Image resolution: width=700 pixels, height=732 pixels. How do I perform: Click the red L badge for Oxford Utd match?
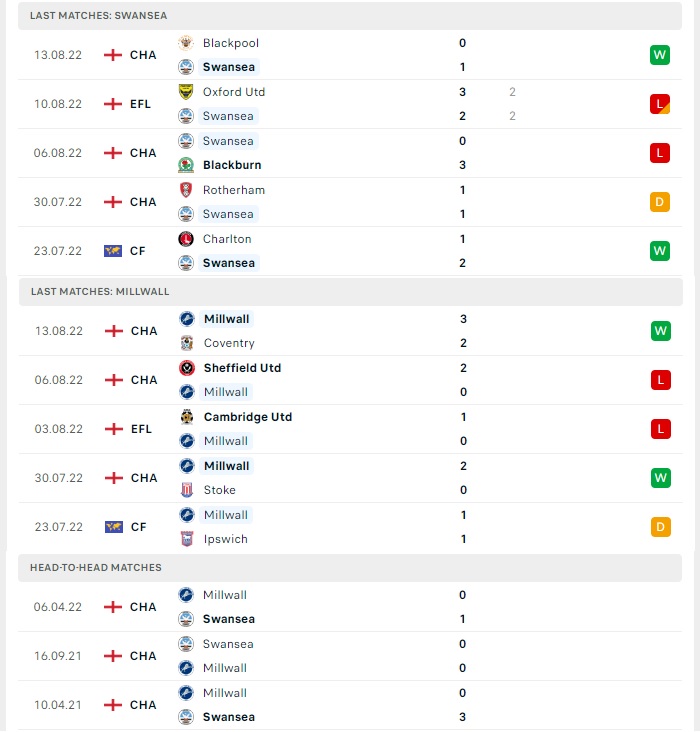coord(659,104)
